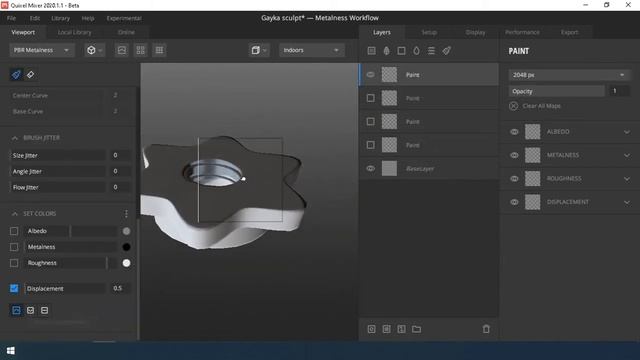Switch to four-tile viewport layout
This screenshot has width=640, height=360.
[140, 50]
